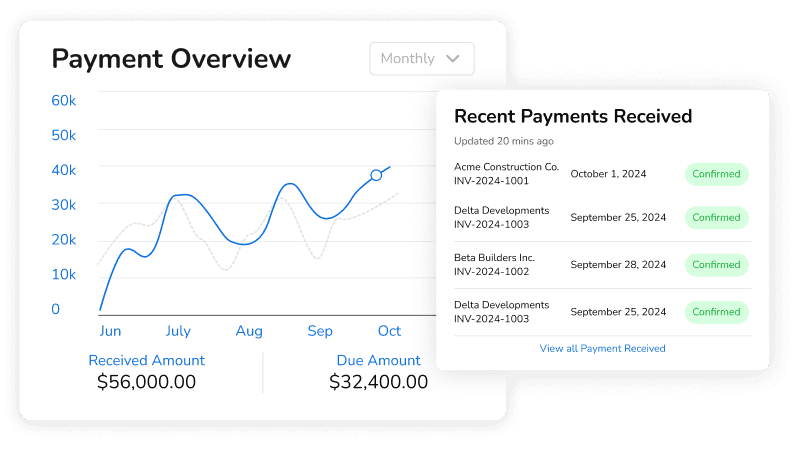Click invoice number INV-2024-1002
The image size is (799, 450).
492,272
